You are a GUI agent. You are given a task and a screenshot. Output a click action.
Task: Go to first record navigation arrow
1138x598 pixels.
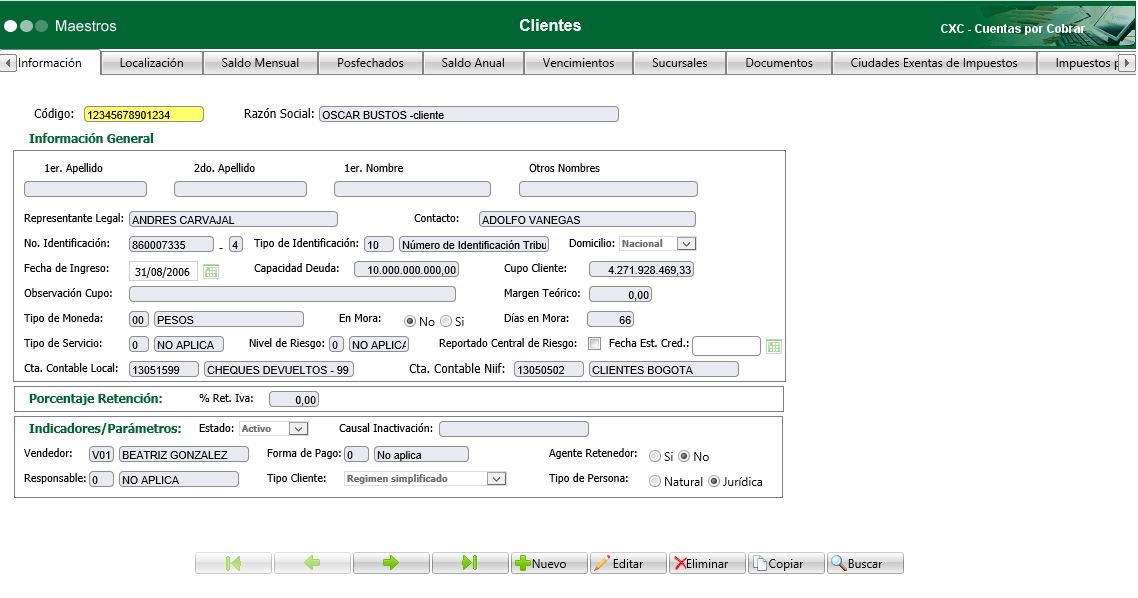[x=233, y=563]
